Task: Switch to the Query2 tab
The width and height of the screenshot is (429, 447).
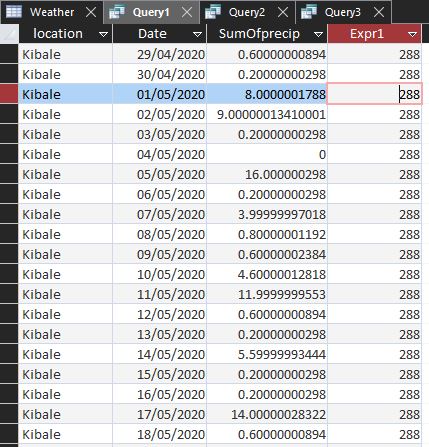Action: point(247,12)
